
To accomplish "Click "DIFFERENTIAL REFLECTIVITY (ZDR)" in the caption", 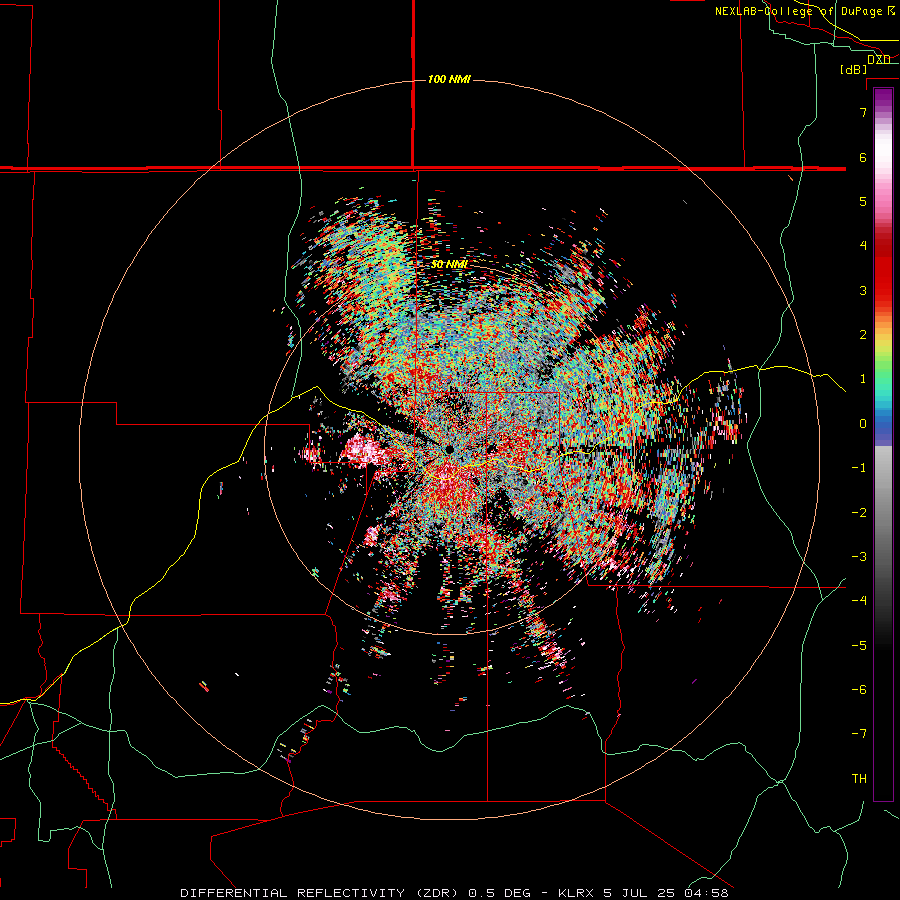I will (321, 893).
